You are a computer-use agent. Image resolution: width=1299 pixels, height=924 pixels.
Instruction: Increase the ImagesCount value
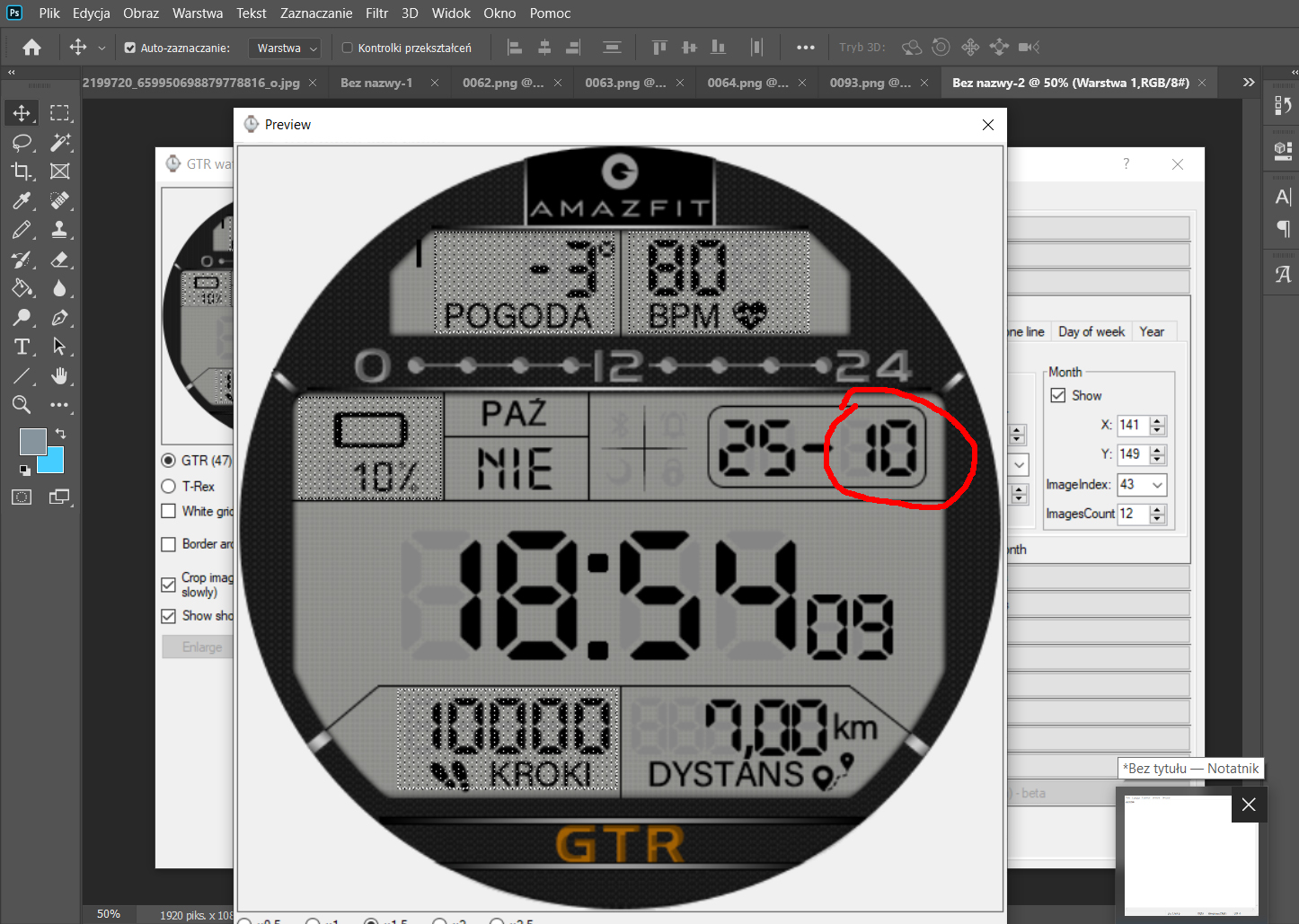point(1158,509)
